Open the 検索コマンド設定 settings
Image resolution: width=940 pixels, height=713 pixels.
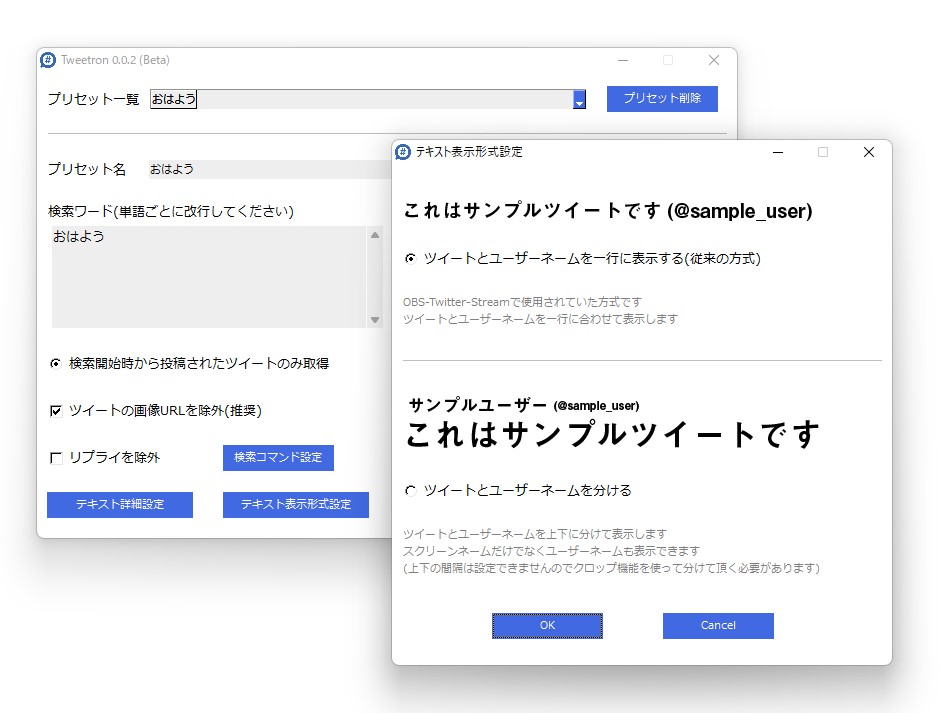(277, 457)
